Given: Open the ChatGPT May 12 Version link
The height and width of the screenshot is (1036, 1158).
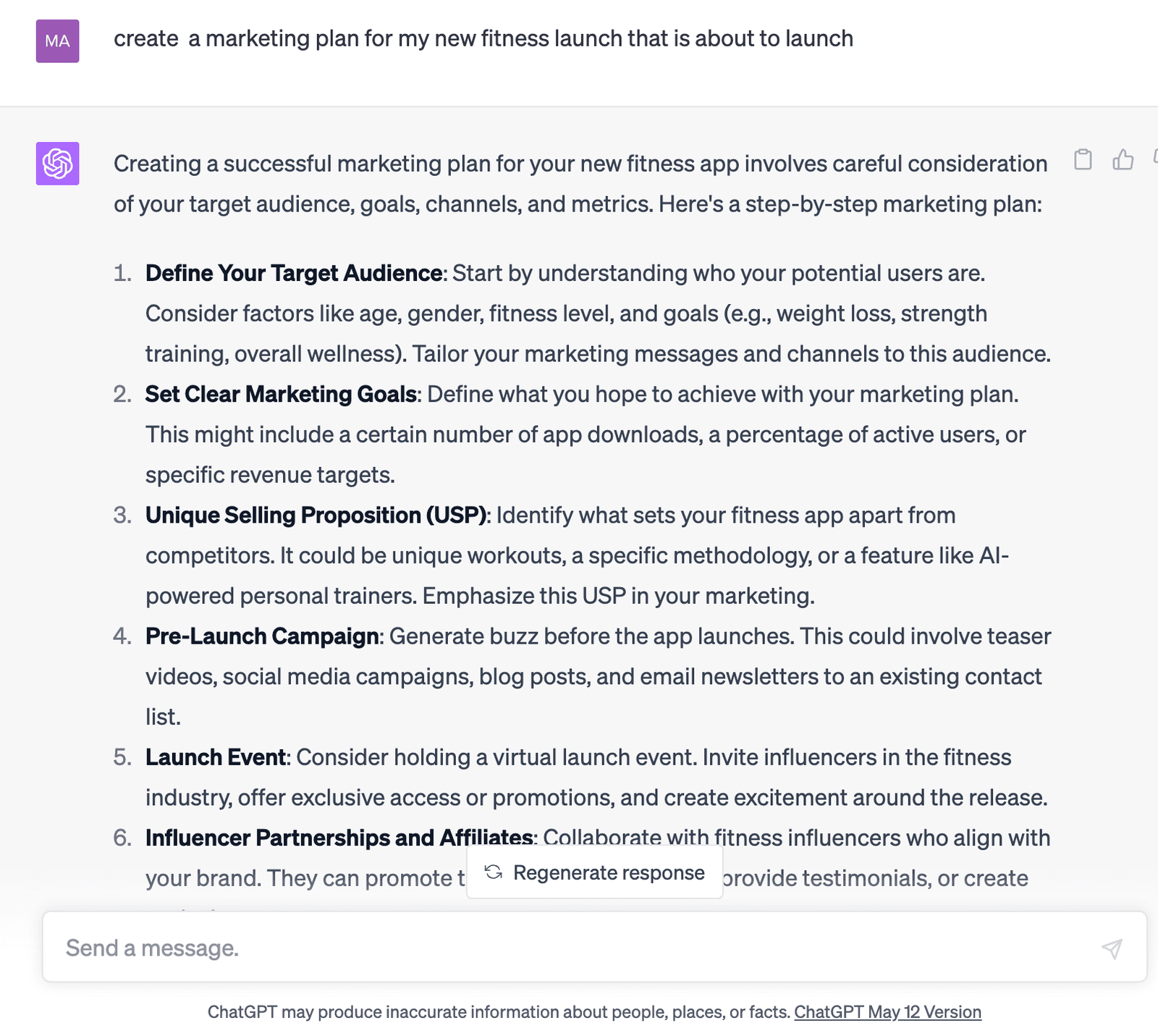Looking at the screenshot, I should [x=887, y=1012].
